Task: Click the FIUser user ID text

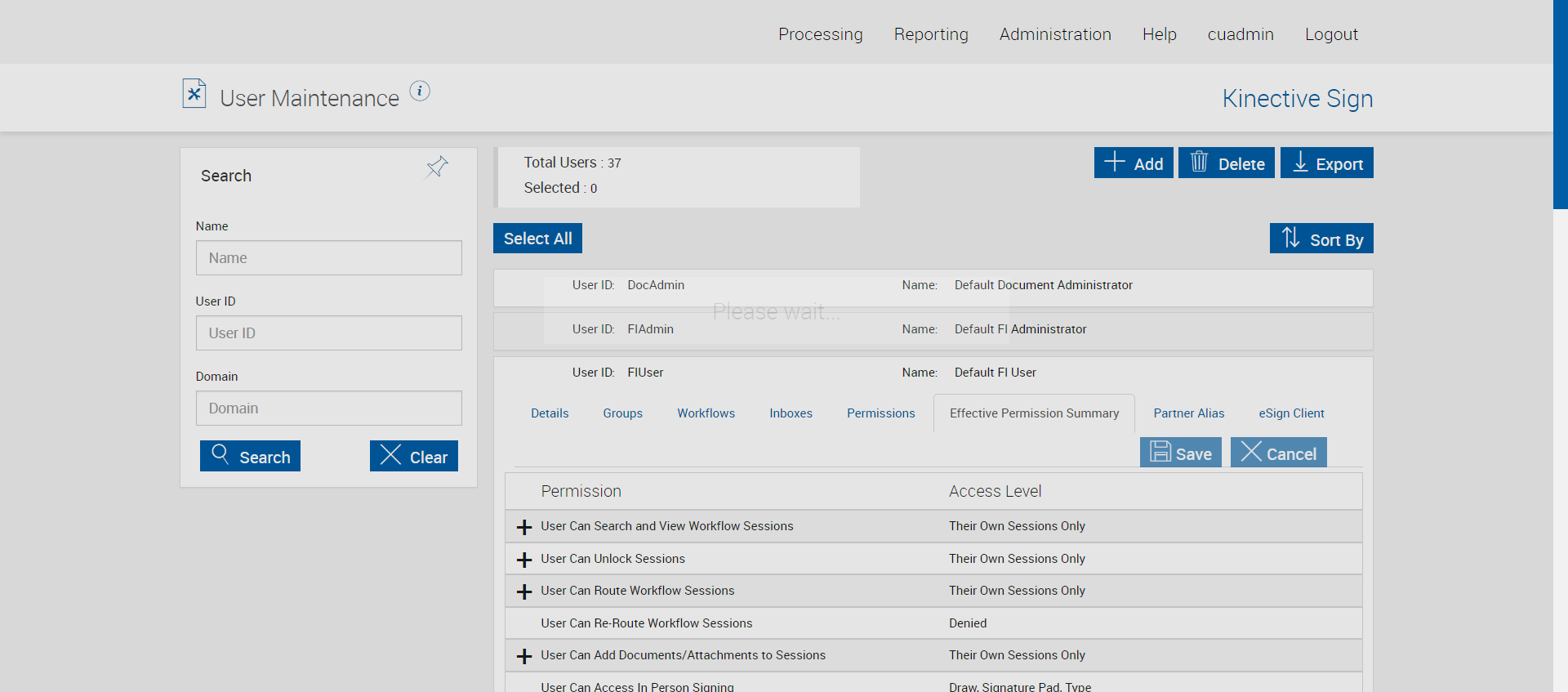Action: 645,373
